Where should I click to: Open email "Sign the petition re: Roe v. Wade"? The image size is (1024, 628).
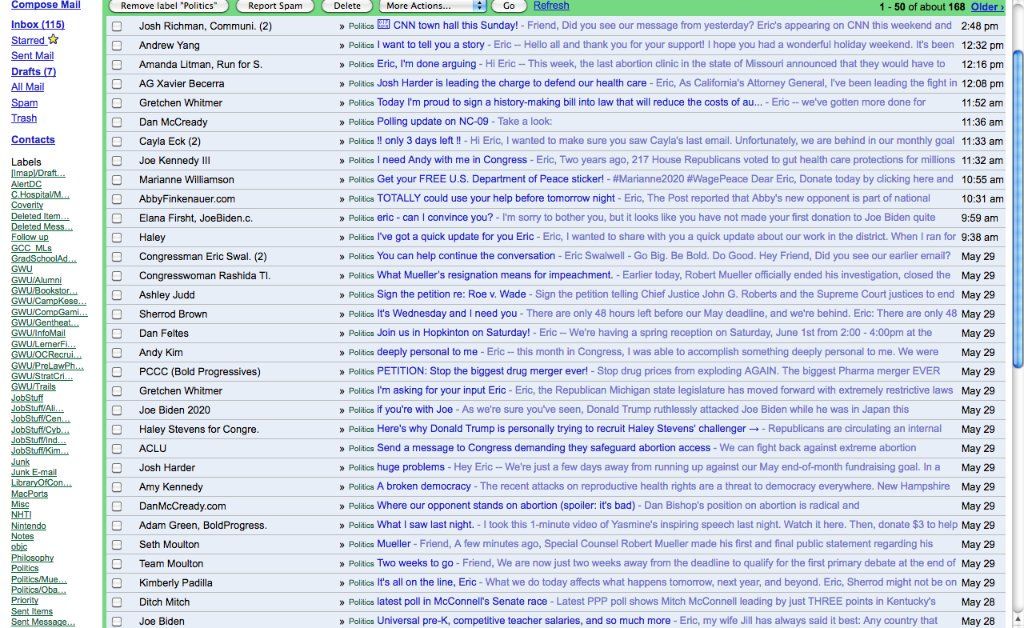[451, 294]
